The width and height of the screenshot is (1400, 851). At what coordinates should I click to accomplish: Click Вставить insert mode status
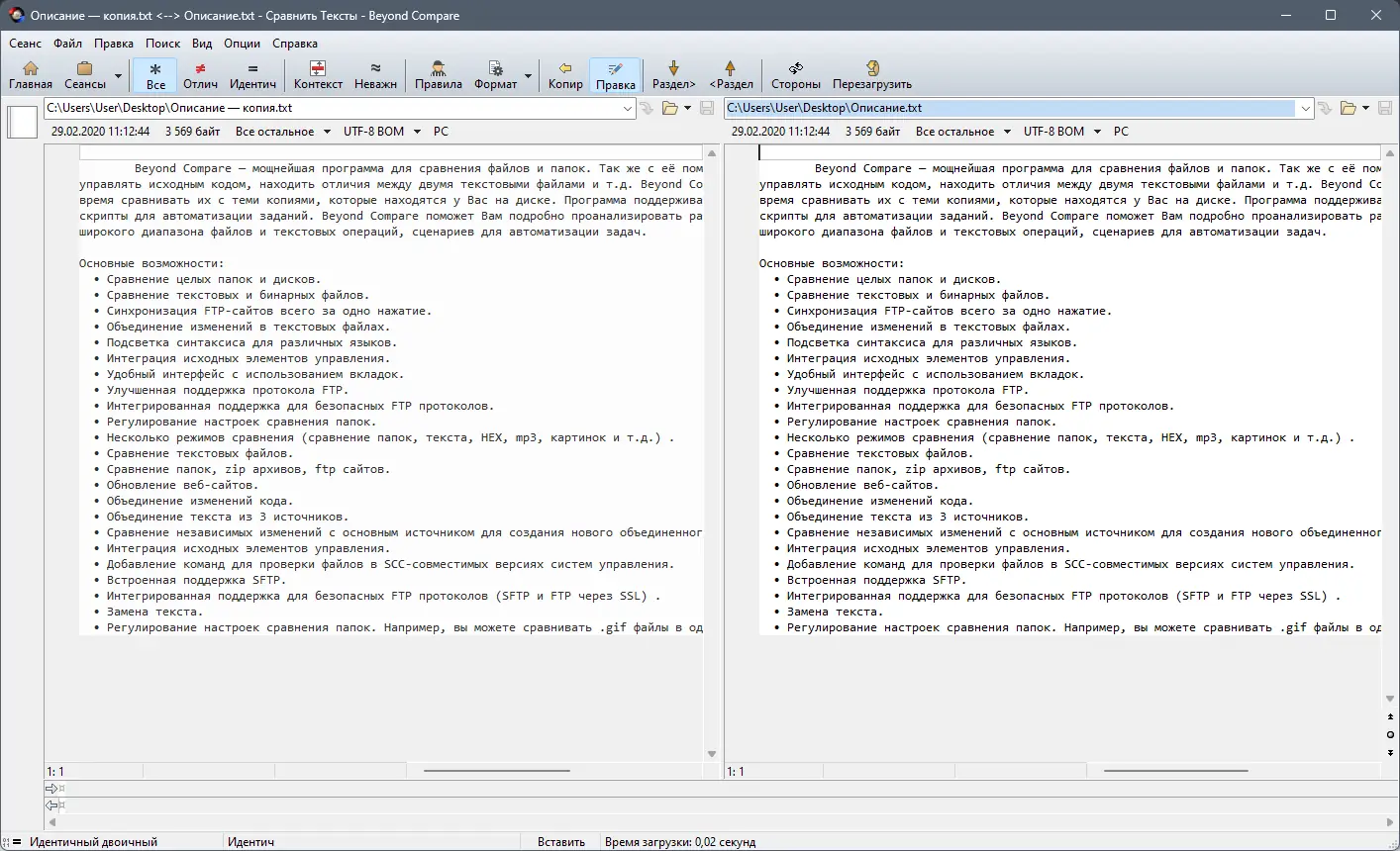click(x=561, y=842)
